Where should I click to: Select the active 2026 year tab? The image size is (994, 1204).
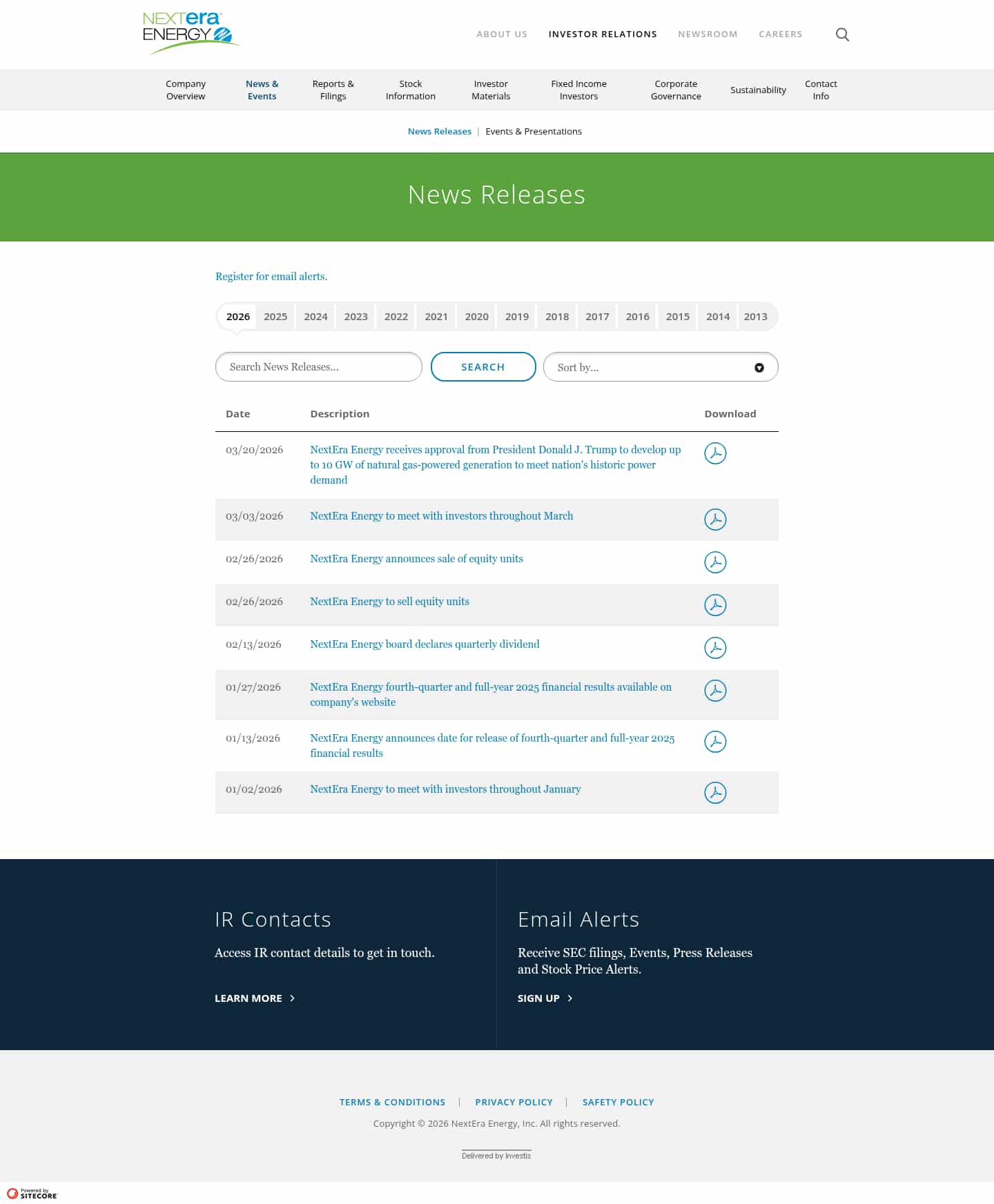coord(238,317)
